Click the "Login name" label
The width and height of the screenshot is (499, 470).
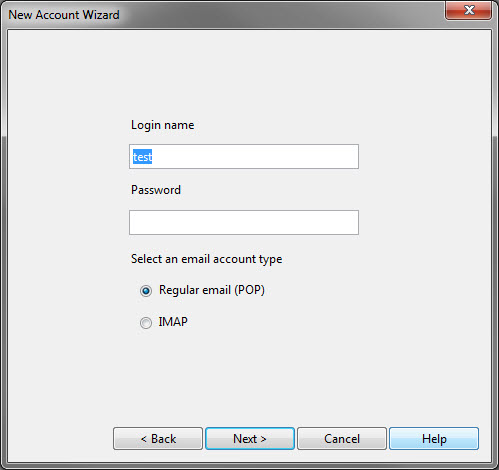pyautogui.click(x=163, y=125)
